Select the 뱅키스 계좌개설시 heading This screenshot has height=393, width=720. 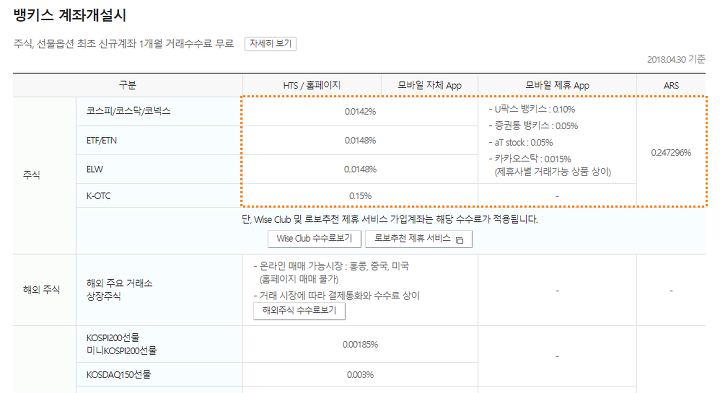(x=70, y=15)
